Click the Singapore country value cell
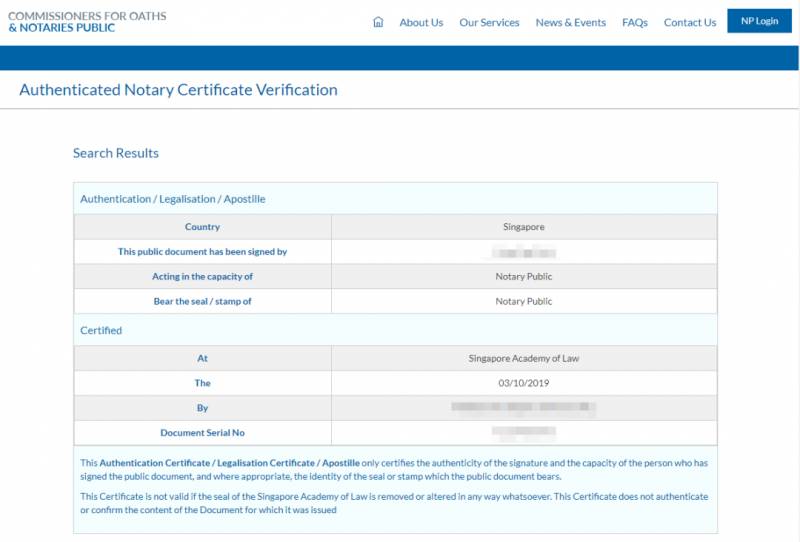 coord(523,227)
